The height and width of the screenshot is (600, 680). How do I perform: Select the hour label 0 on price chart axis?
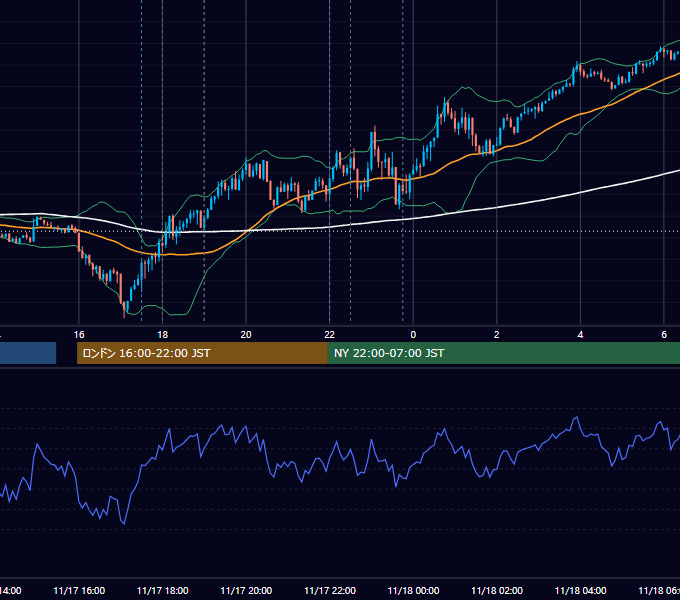413,335
